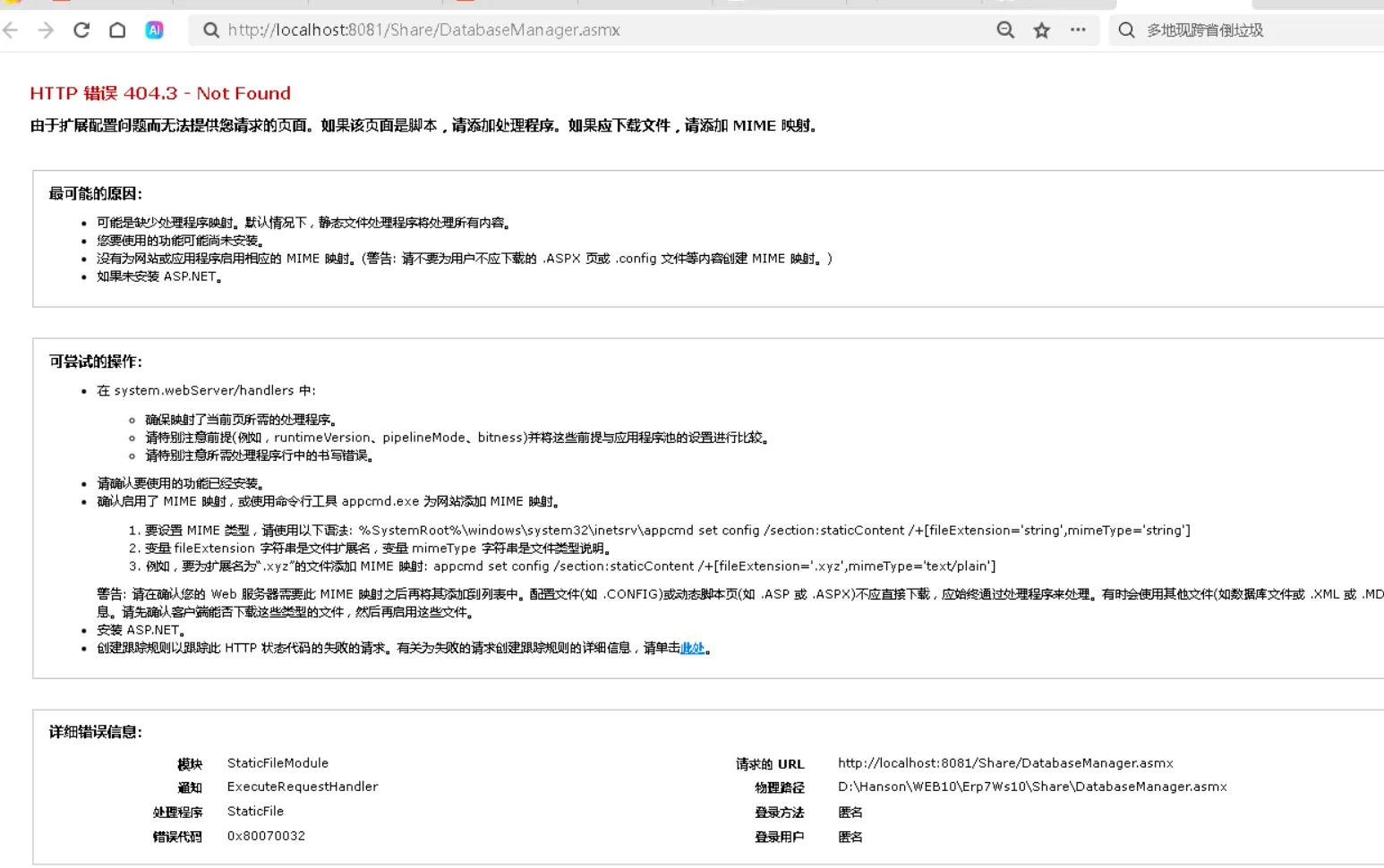
Task: Click the 最可能的原因 section heading
Action: 96,193
